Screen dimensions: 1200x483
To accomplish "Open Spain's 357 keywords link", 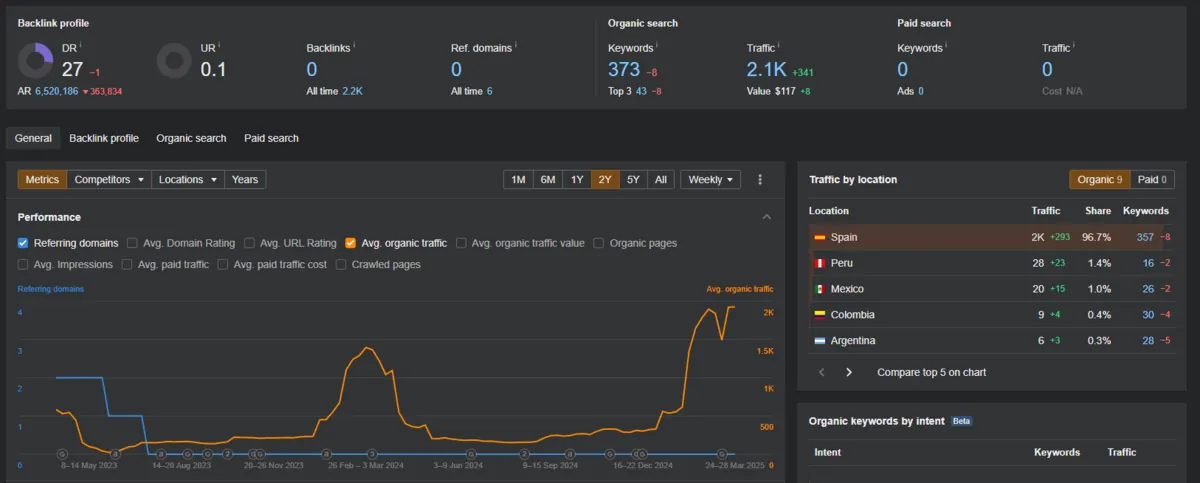I will tap(1145, 237).
